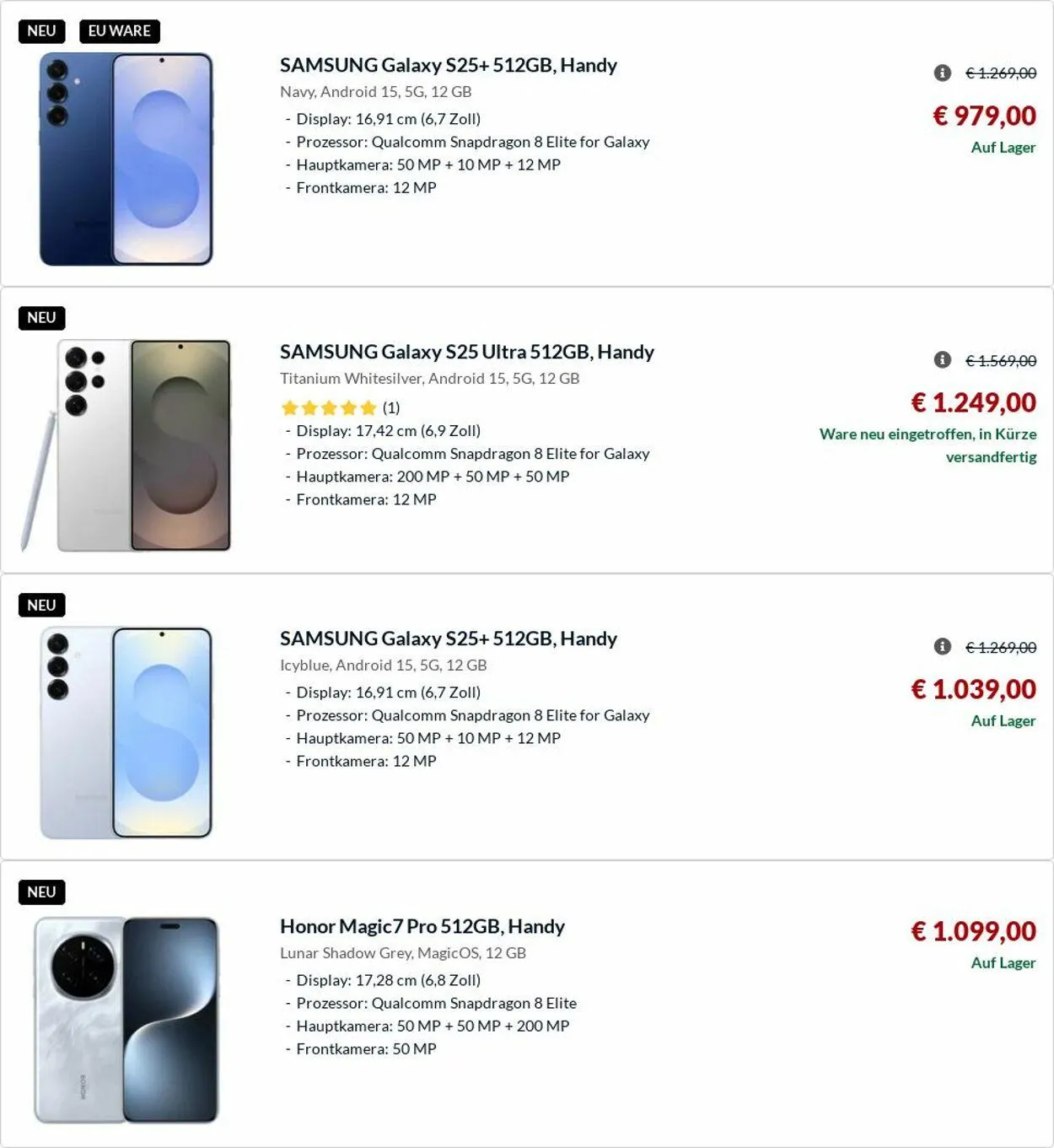Click the €1.099,00 Honor Magic7 Pro price
Screen dimensions: 1054x1148
click(x=973, y=931)
